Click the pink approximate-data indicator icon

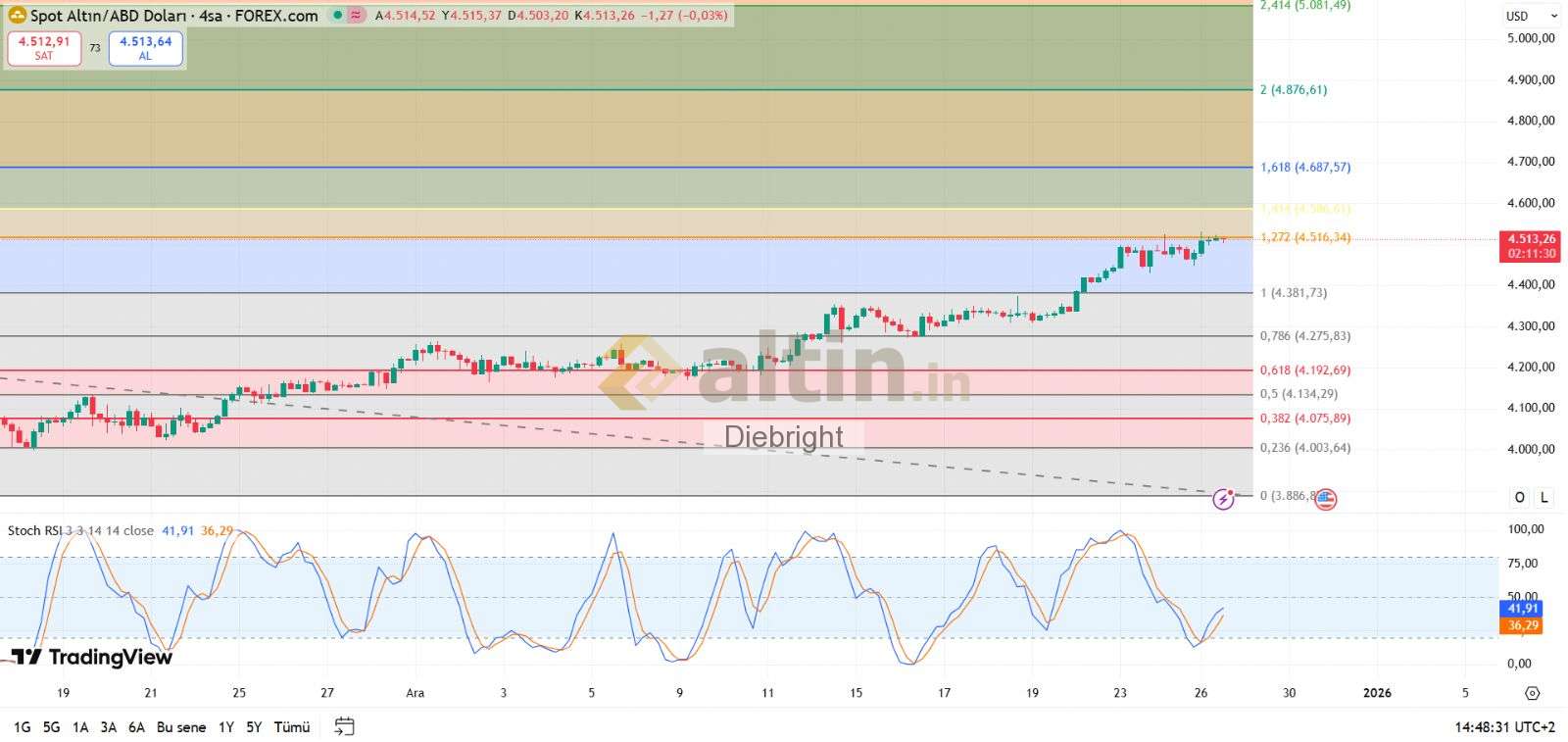[x=356, y=16]
